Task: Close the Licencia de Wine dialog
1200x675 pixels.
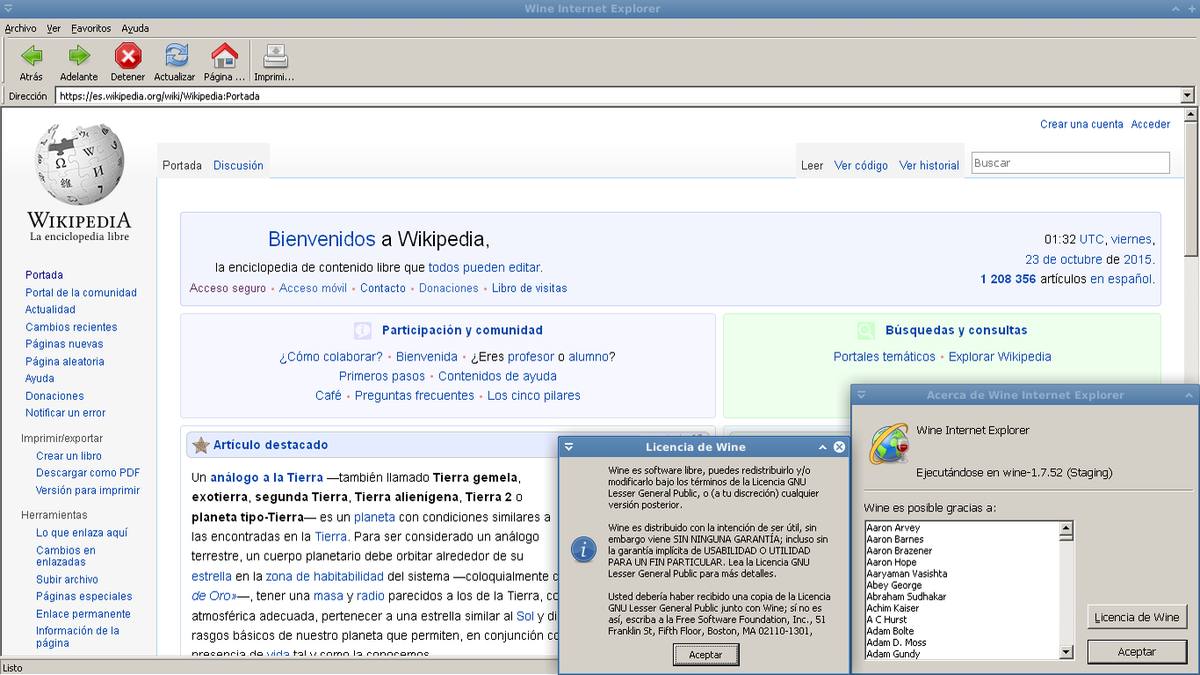Action: tap(839, 447)
